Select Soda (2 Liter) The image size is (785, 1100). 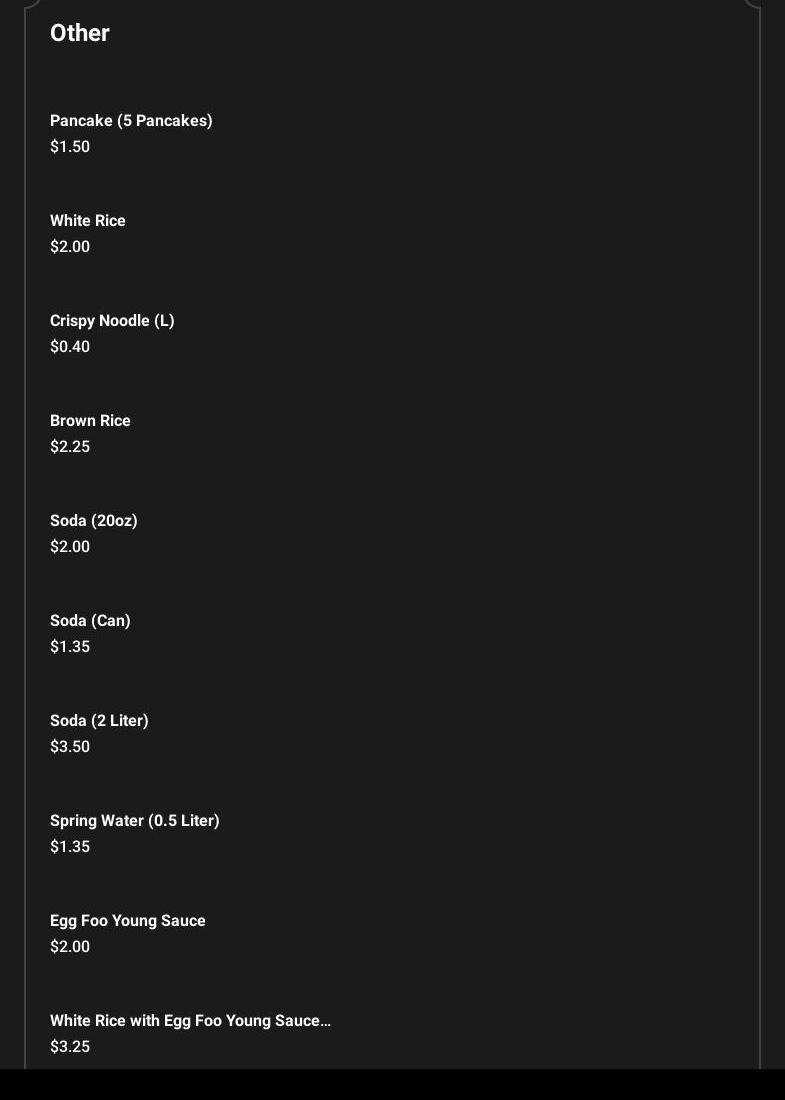point(99,721)
